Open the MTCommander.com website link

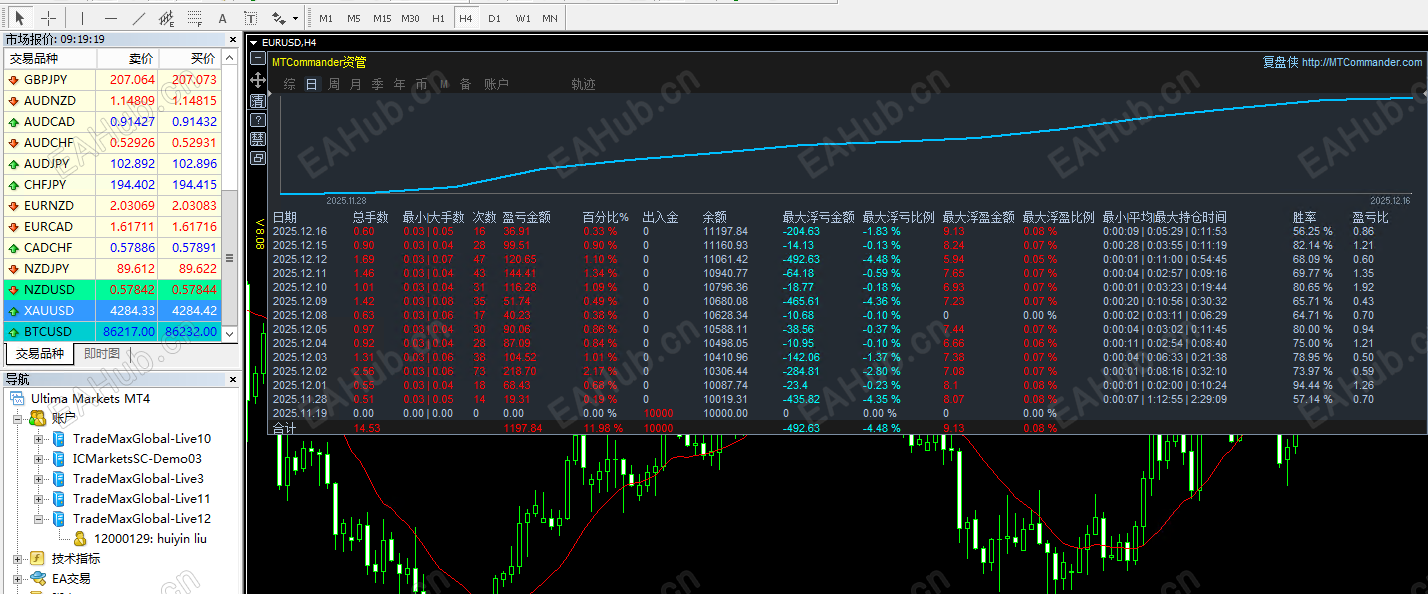click(x=1362, y=62)
